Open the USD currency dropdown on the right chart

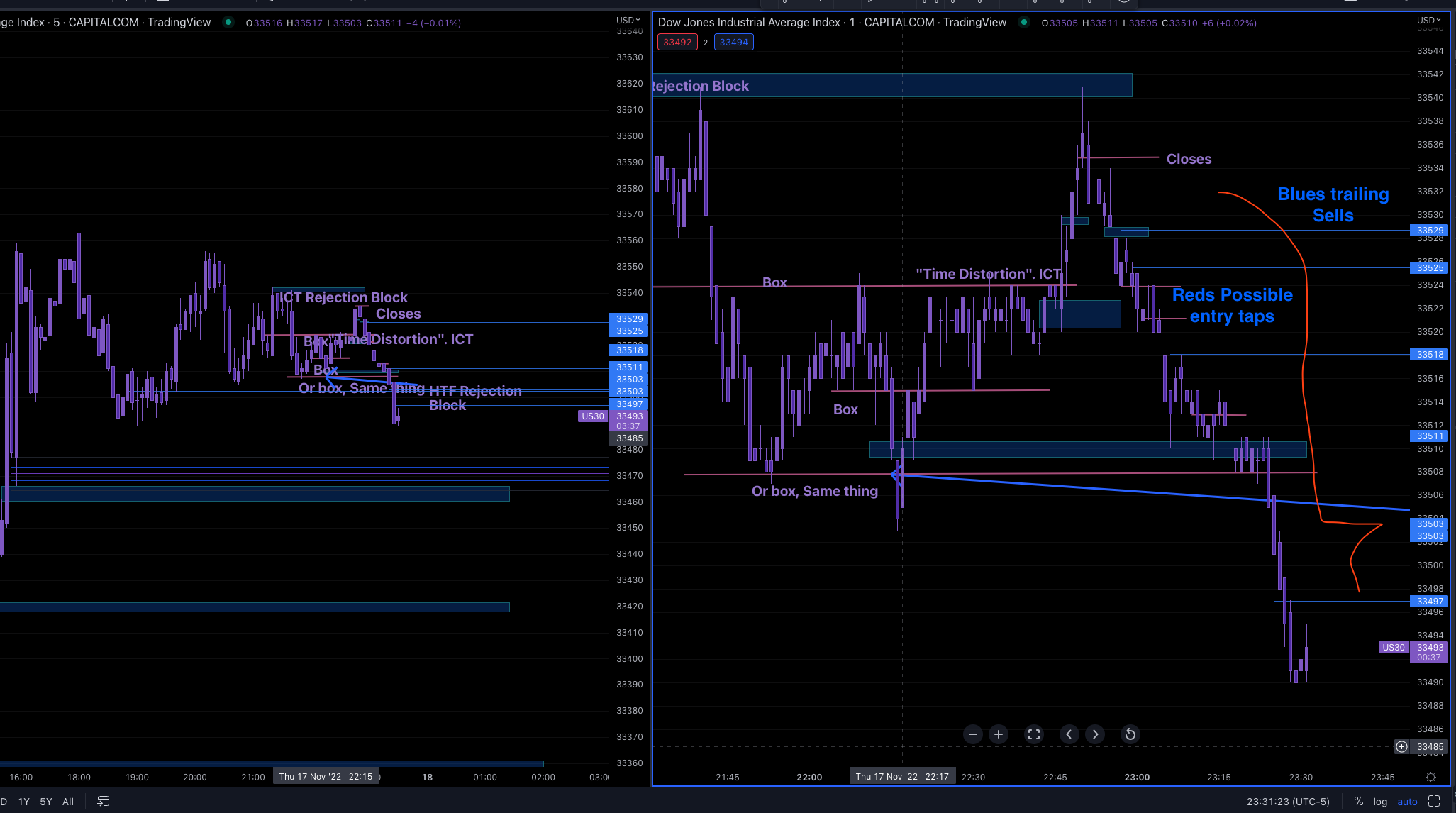[1428, 20]
